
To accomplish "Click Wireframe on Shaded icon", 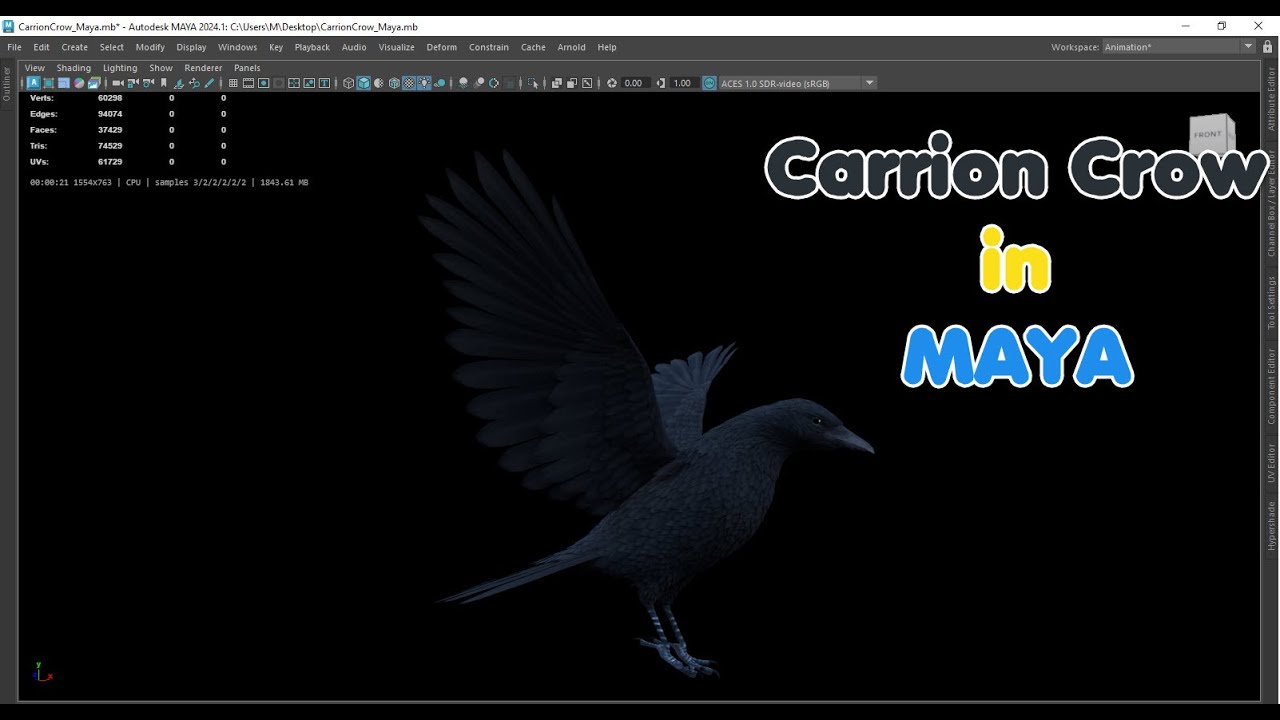I will [x=394, y=83].
